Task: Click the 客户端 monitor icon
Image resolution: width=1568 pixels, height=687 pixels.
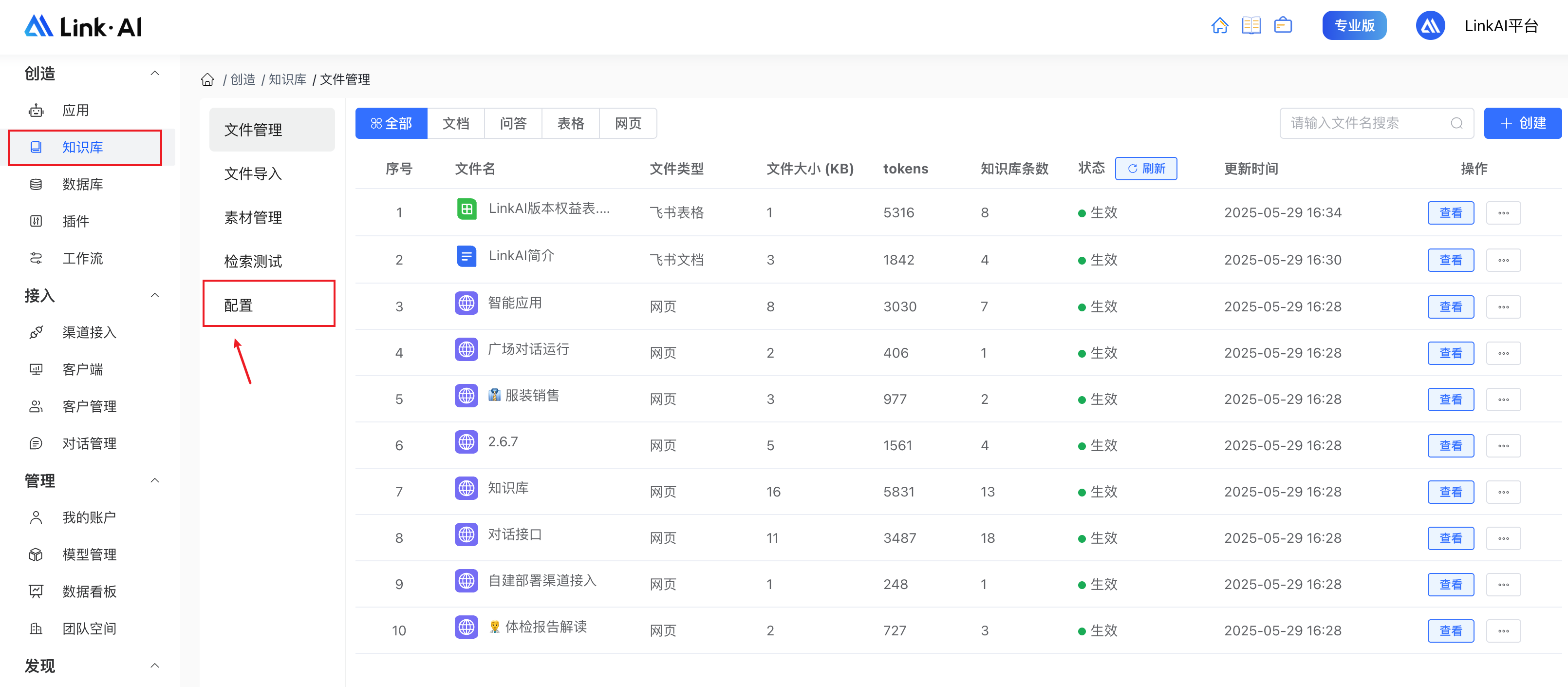Action: [36, 369]
